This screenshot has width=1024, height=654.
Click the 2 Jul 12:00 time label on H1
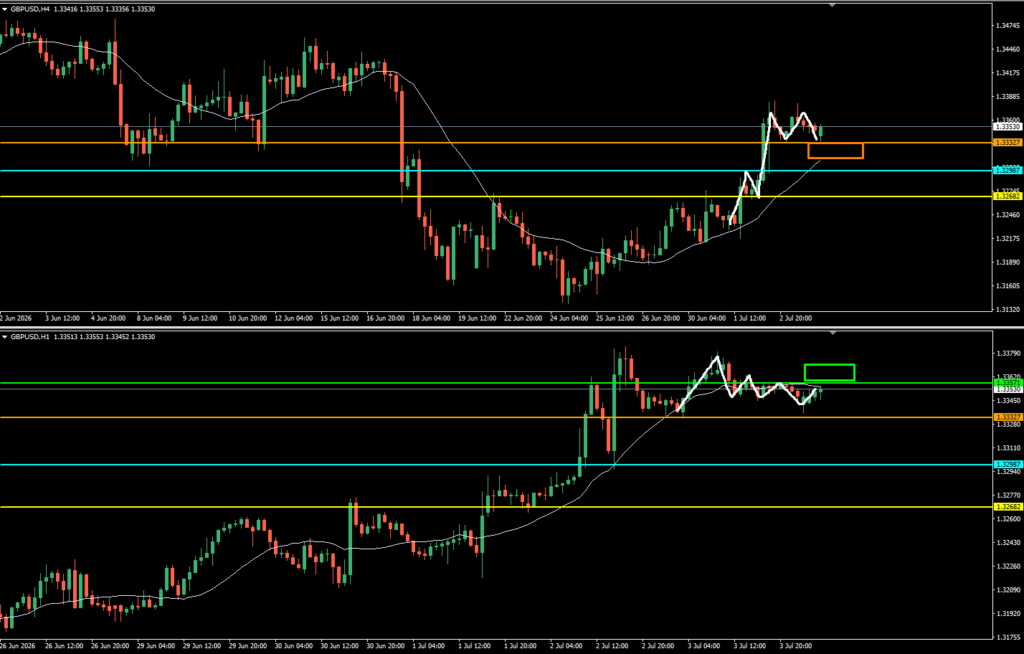point(613,646)
